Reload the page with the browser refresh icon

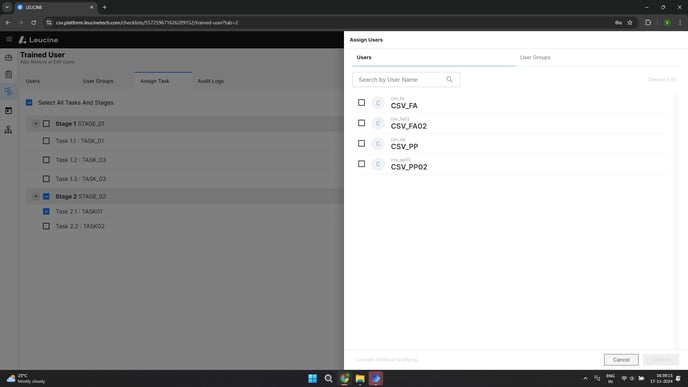pos(34,22)
